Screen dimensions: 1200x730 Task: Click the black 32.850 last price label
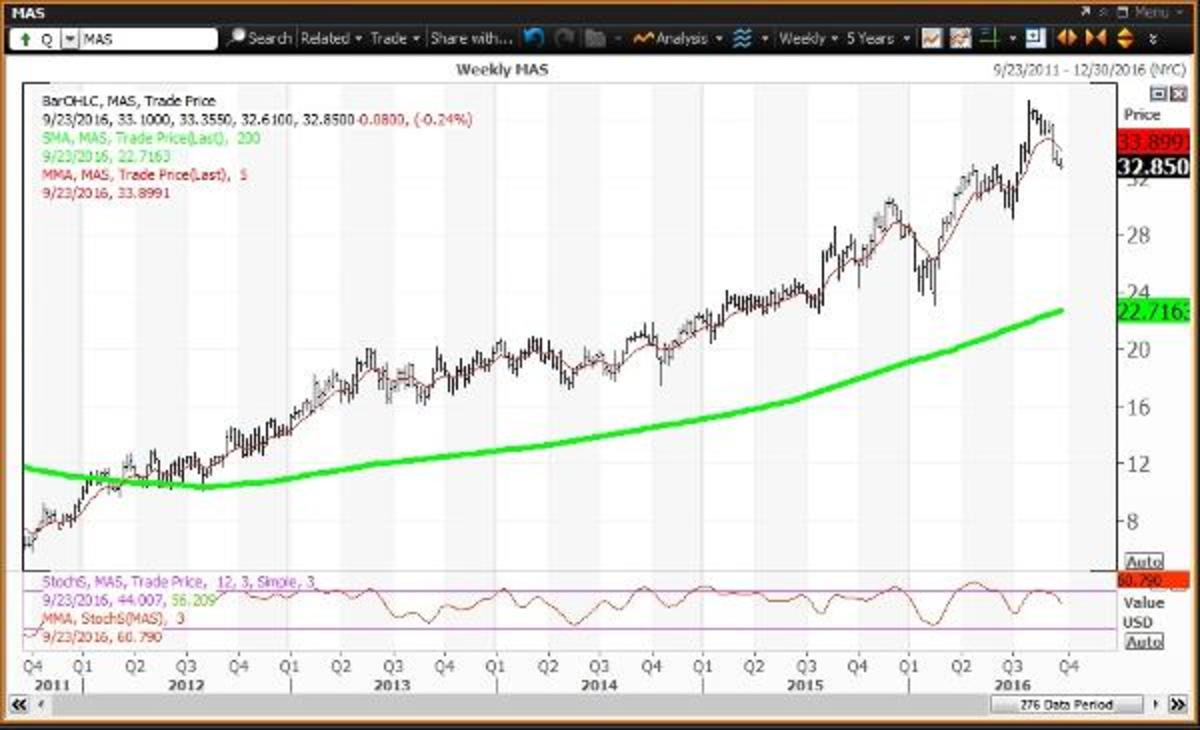1155,166
